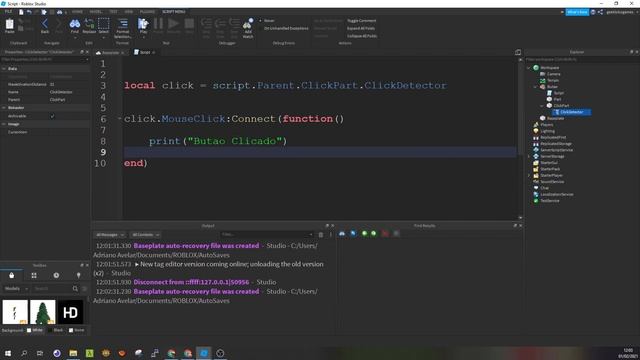Collapse the Workspace tree node
Viewport: 640px width, 360px height.
[529, 68]
